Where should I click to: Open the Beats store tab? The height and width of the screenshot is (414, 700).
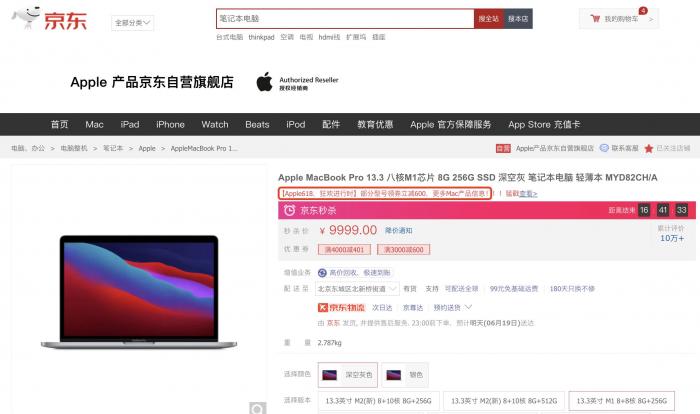coord(257,125)
